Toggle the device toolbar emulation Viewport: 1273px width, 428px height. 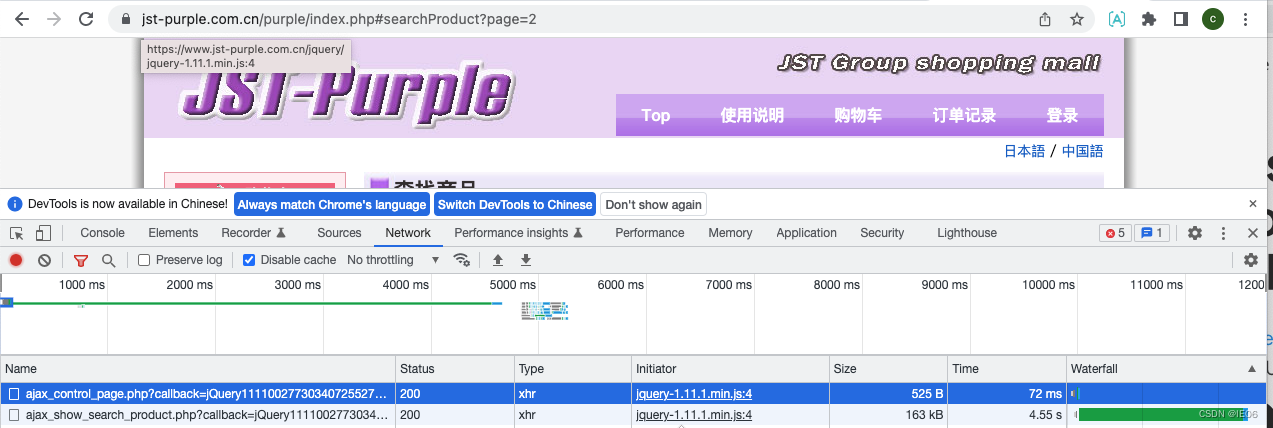43,233
